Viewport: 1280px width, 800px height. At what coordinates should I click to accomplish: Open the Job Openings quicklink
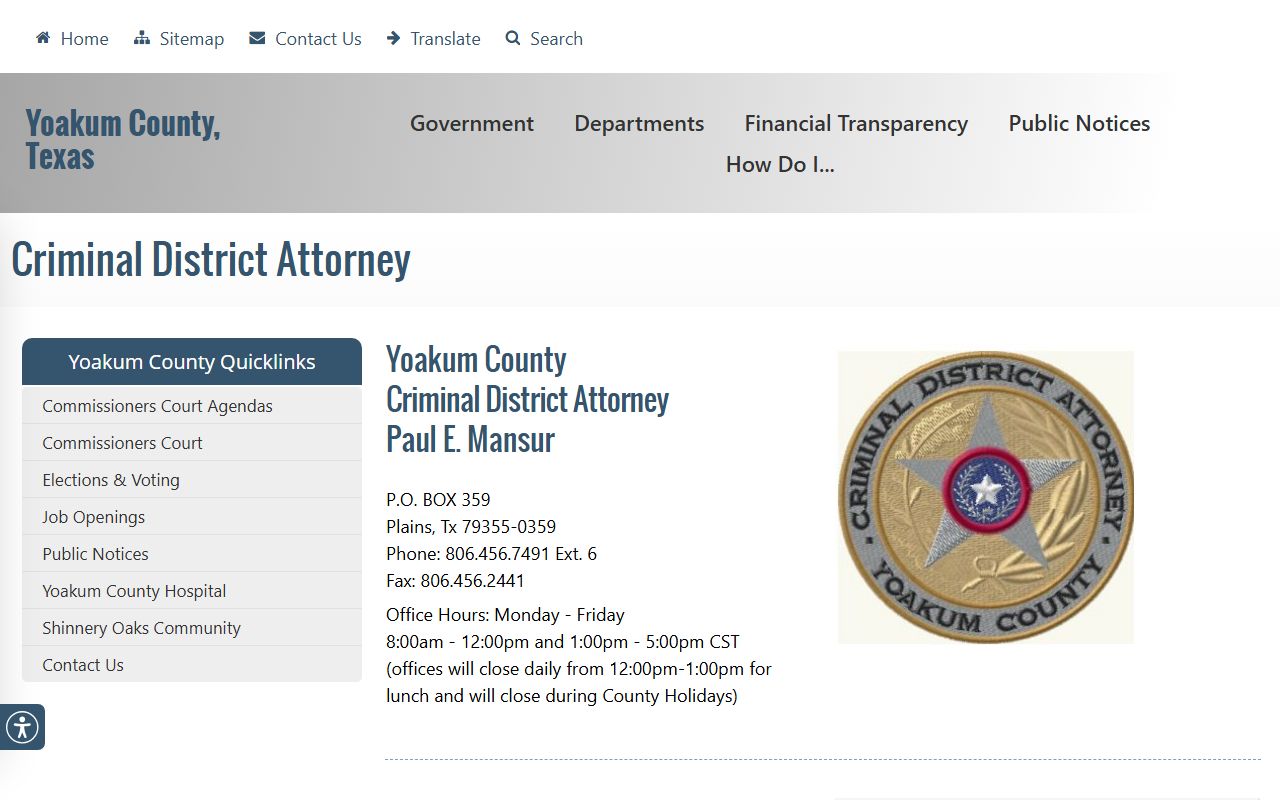pyautogui.click(x=192, y=517)
